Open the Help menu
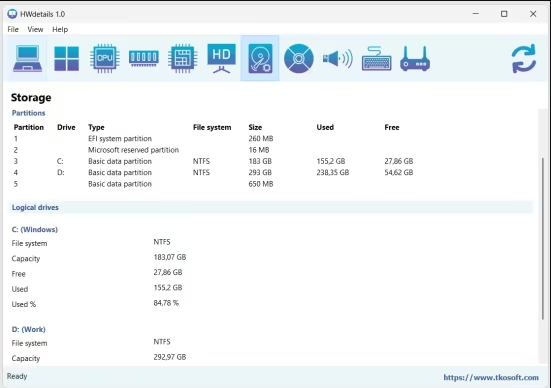Screen dimensions: 551x388 [x=60, y=30]
